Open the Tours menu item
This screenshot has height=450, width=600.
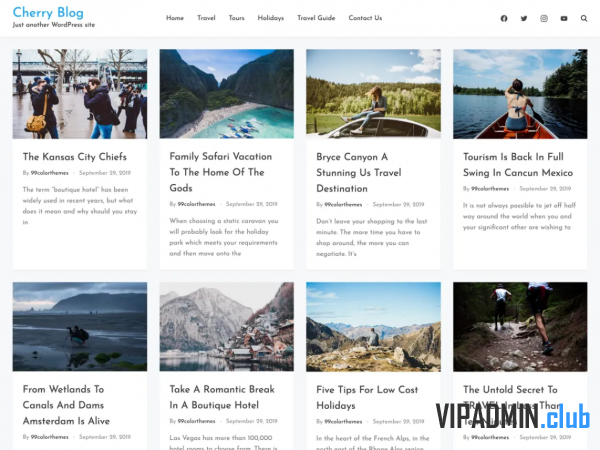point(236,18)
